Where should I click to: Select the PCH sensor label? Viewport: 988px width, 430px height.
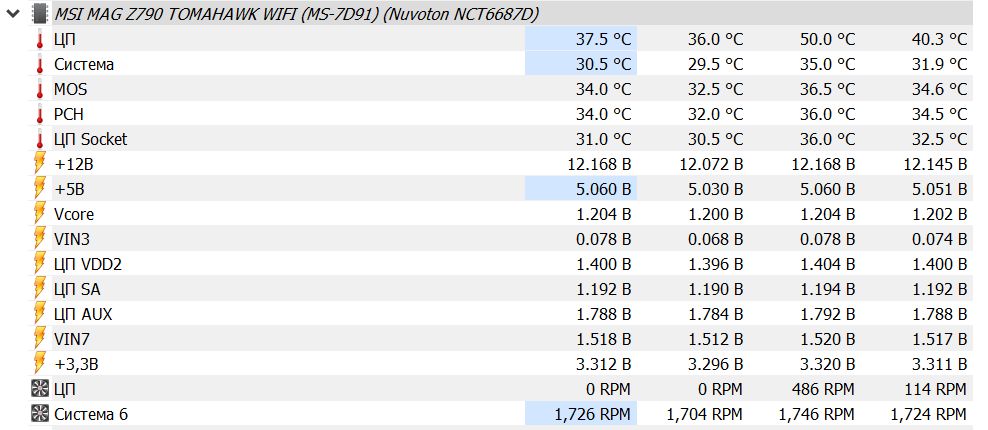pos(69,115)
